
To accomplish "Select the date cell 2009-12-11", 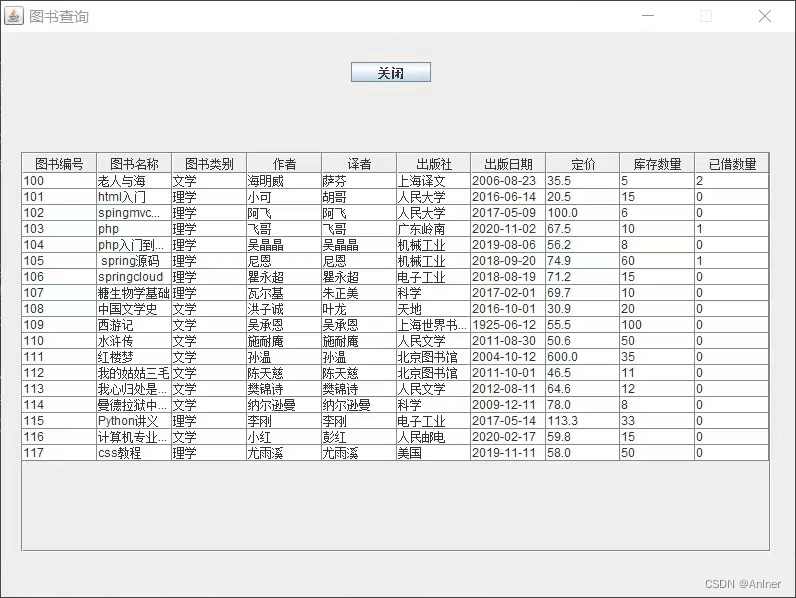I will (x=508, y=405).
